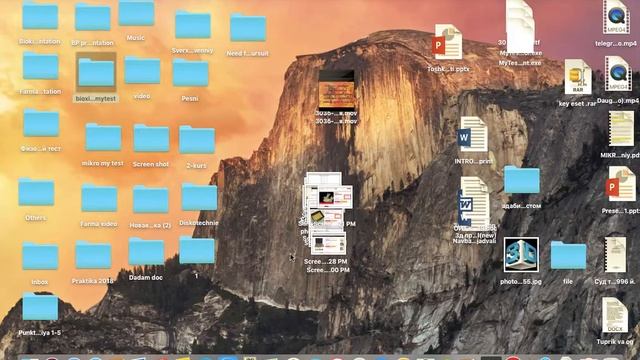Select the 'Суд т...996 й.' document
The height and width of the screenshot is (360, 640).
(x=615, y=255)
